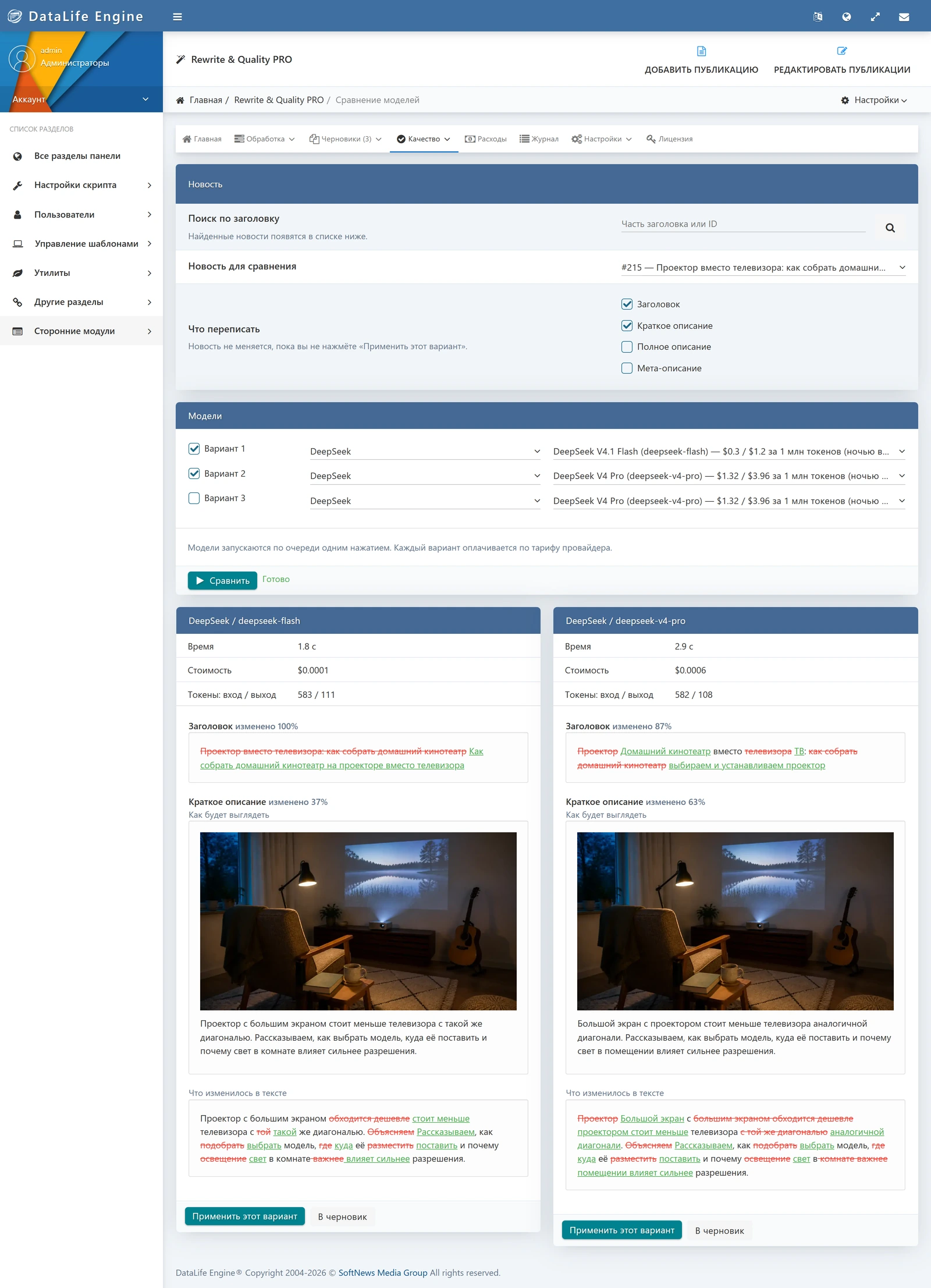The image size is (931, 1288).
Task: Click the key icon of Лицензия tab
Action: [651, 139]
